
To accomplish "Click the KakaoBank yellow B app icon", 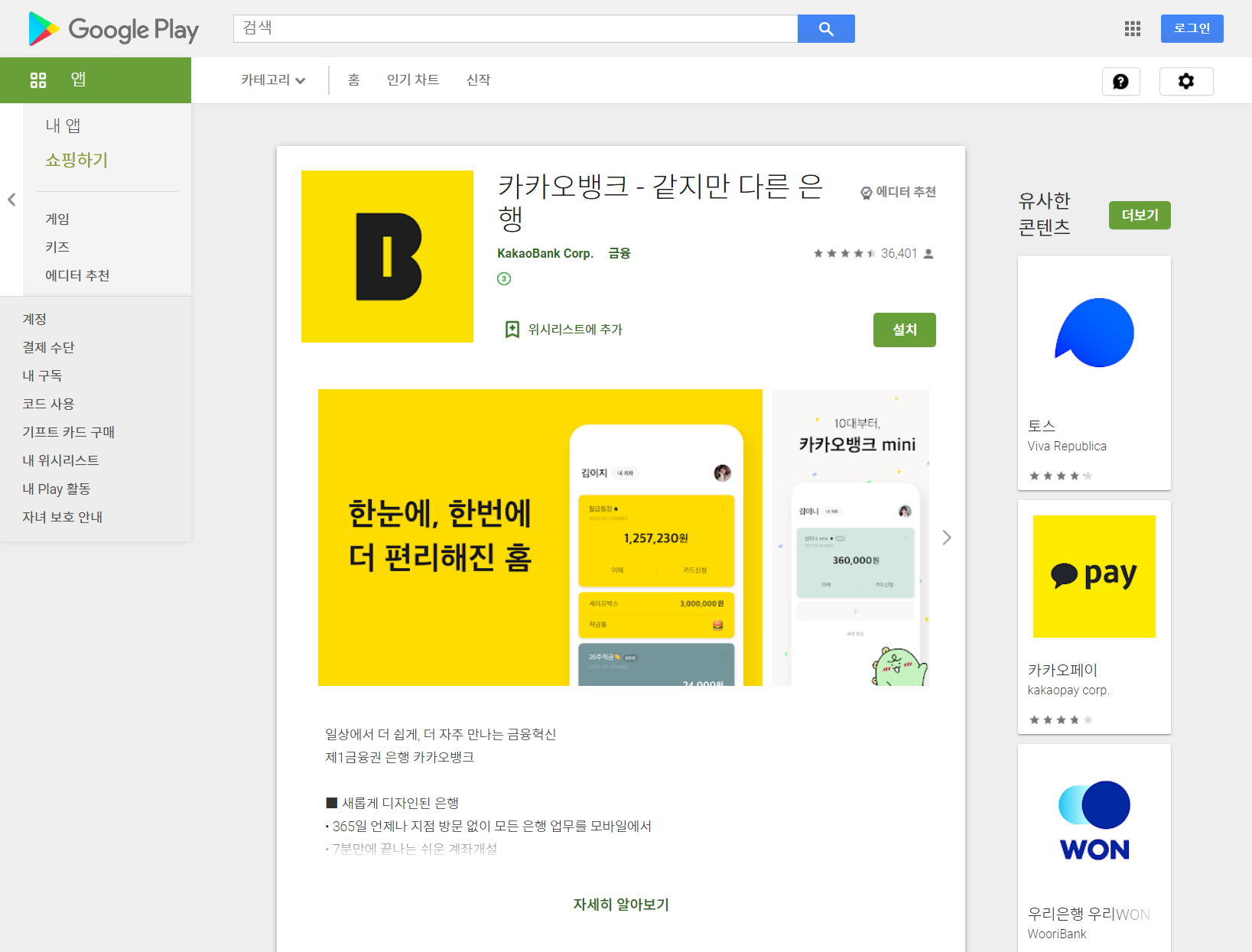I will pos(387,256).
